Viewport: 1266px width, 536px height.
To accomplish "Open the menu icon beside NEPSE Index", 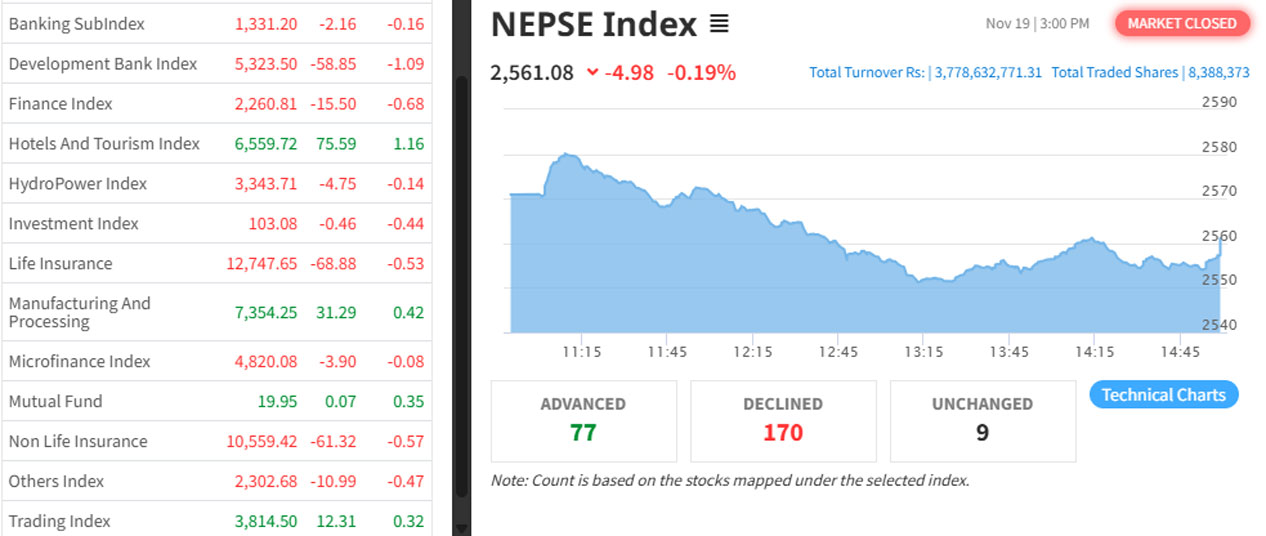I will coord(719,24).
